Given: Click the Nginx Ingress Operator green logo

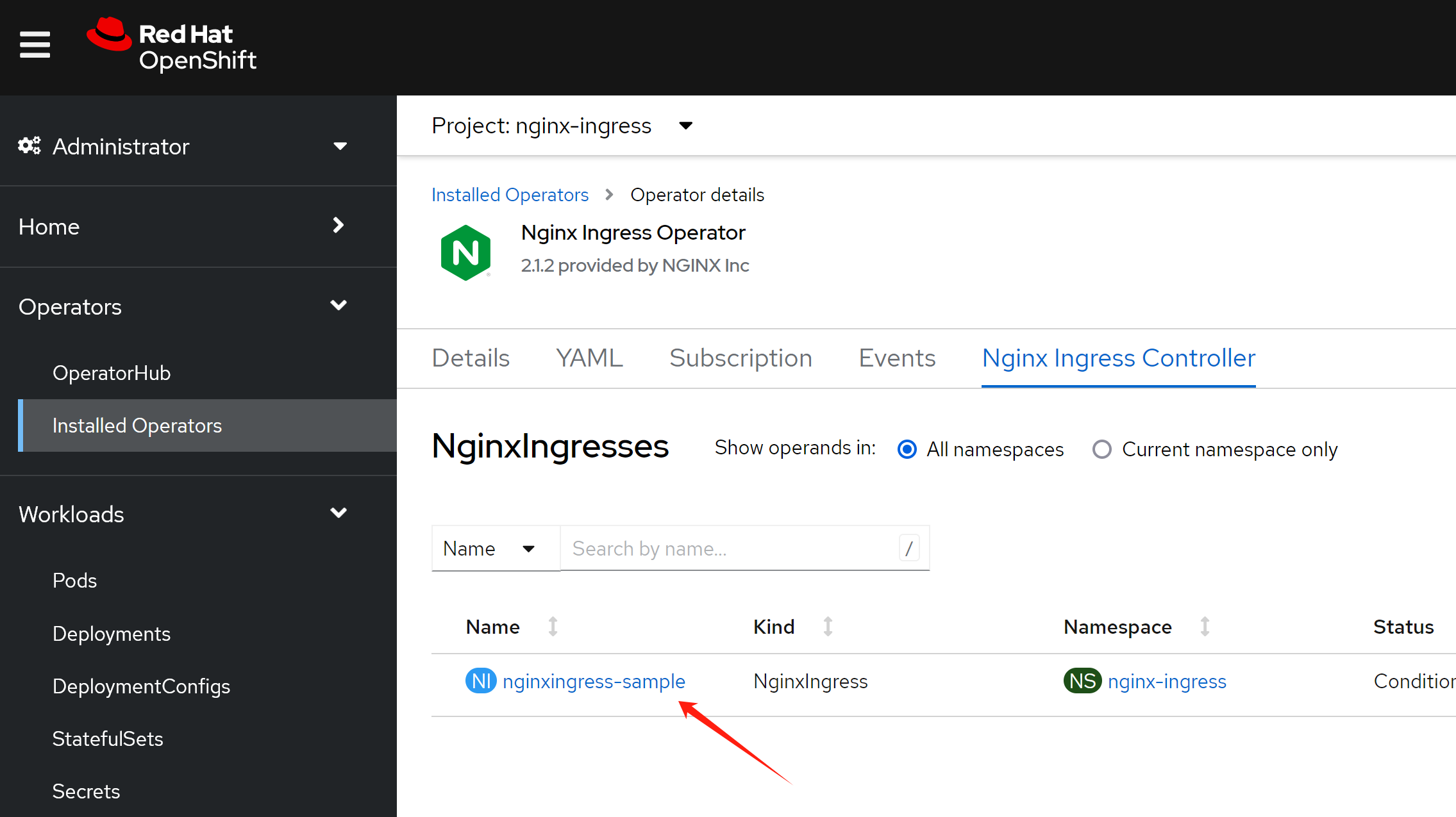Looking at the screenshot, I should tap(466, 252).
